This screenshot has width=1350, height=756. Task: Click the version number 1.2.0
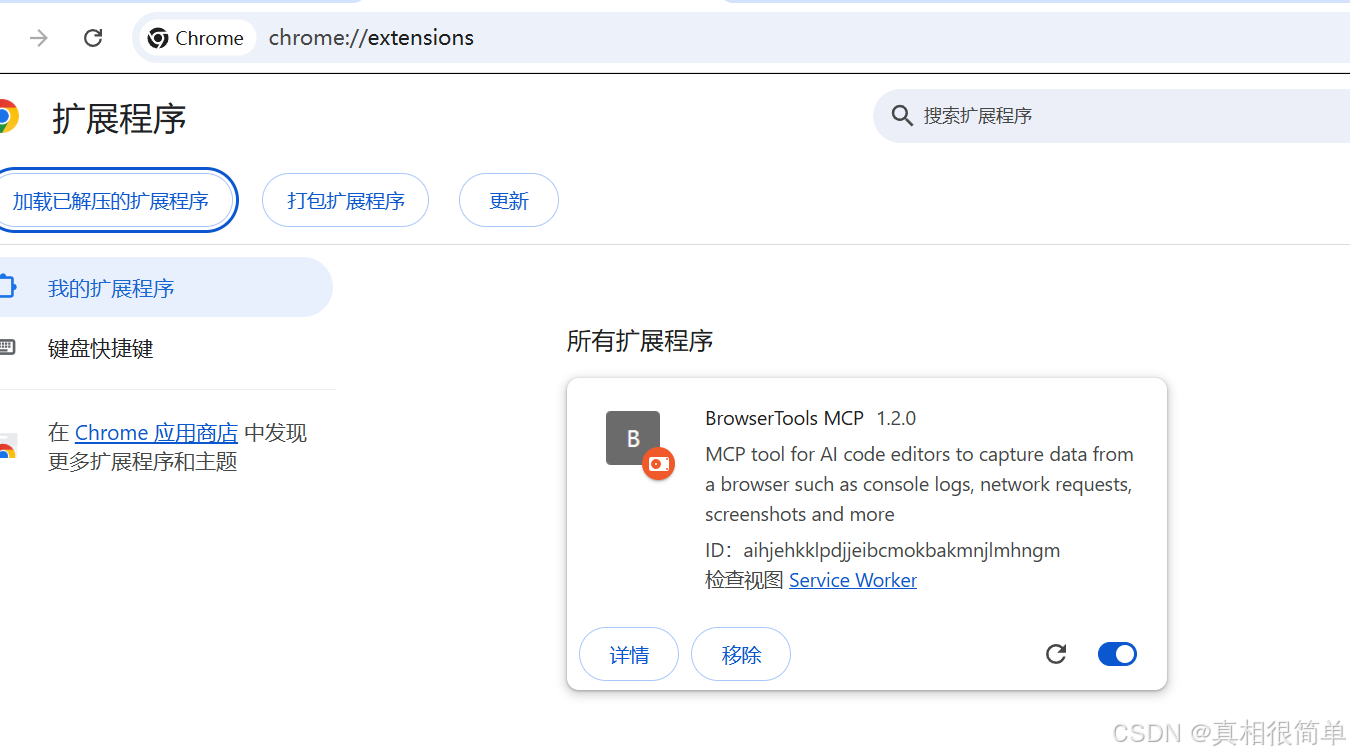[x=896, y=418]
